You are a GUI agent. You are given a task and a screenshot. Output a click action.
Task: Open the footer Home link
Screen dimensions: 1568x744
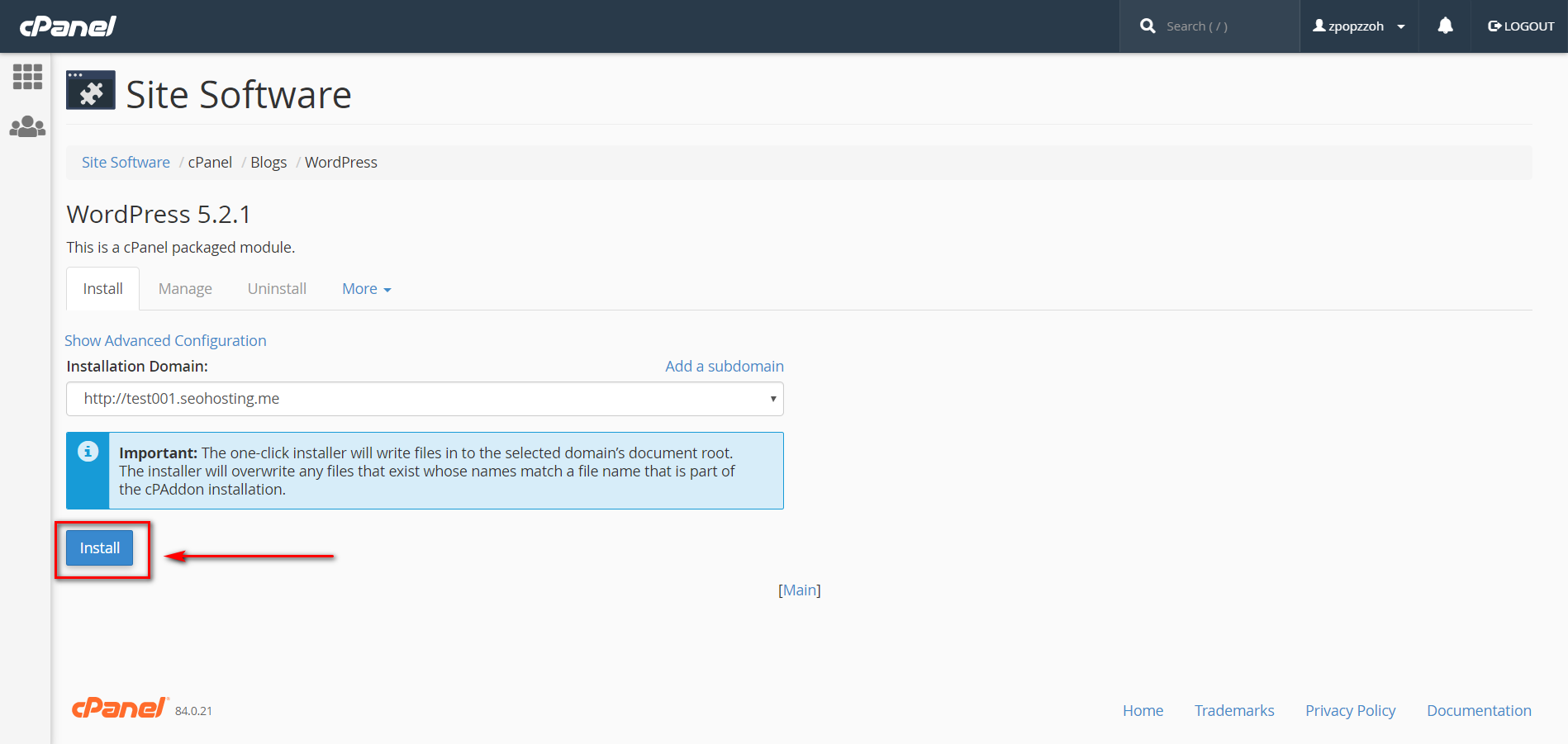pos(1143,711)
